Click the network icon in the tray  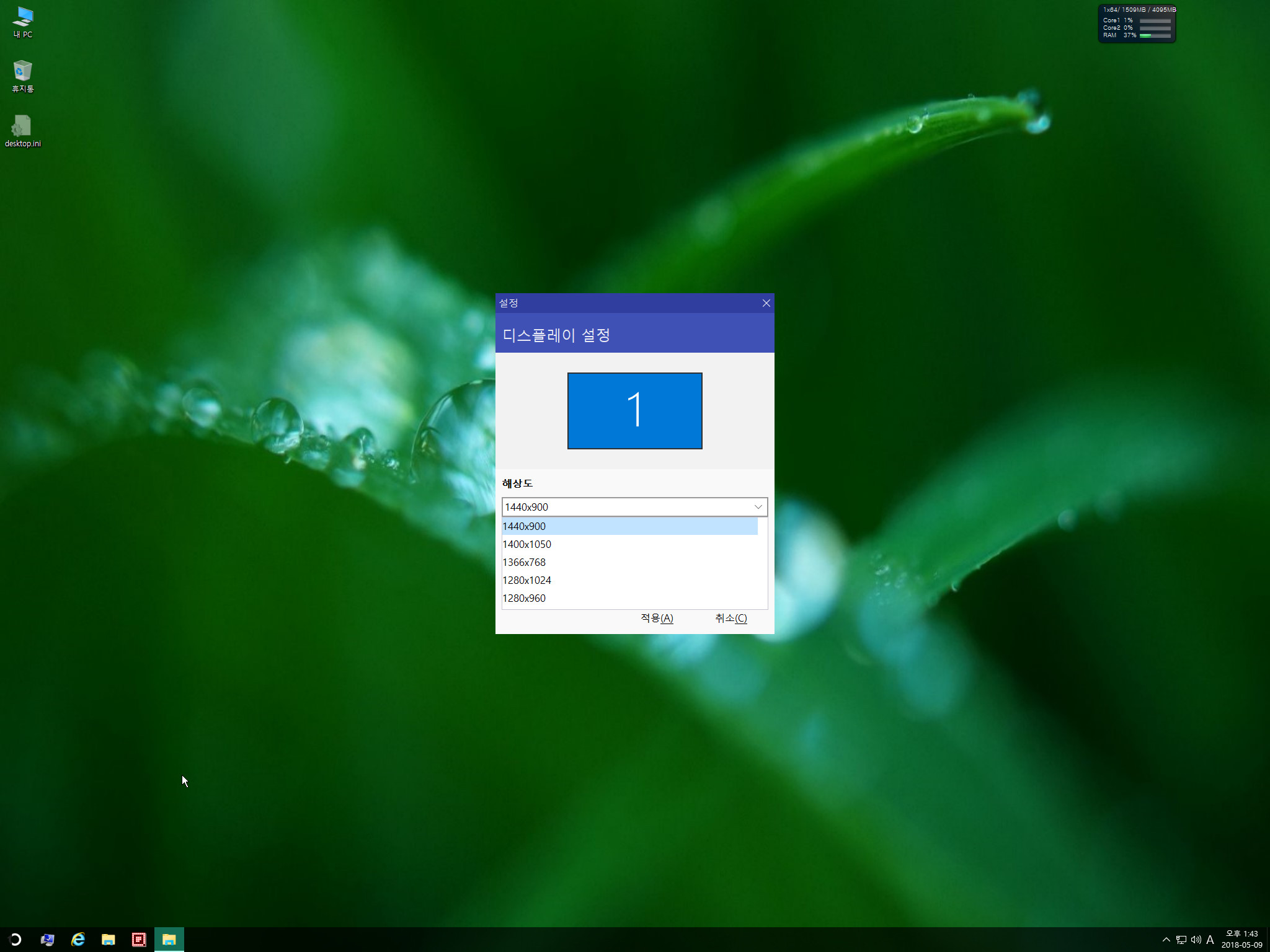(x=1181, y=940)
